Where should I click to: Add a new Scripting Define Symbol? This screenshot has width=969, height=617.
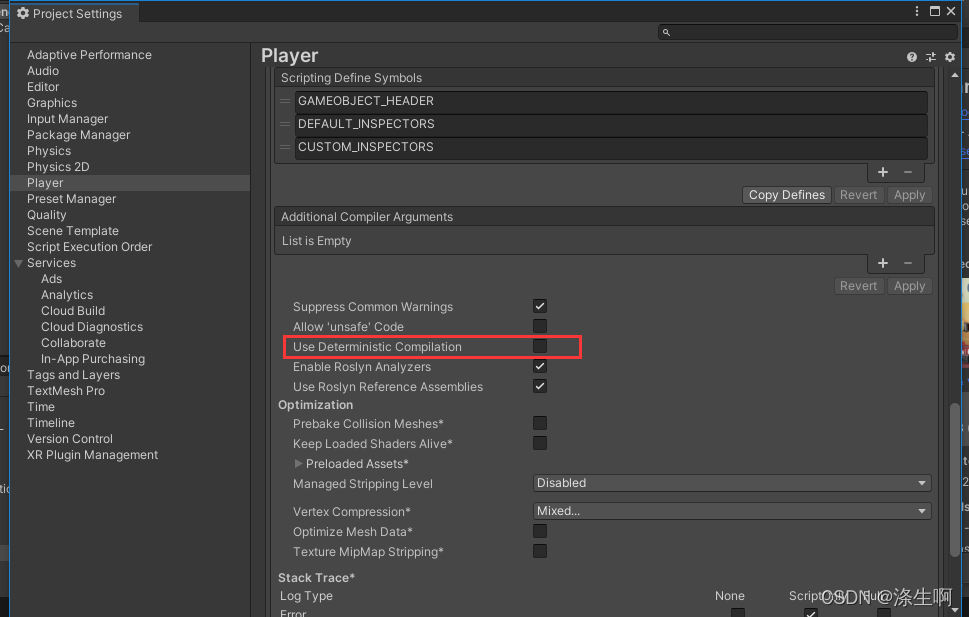pos(882,172)
